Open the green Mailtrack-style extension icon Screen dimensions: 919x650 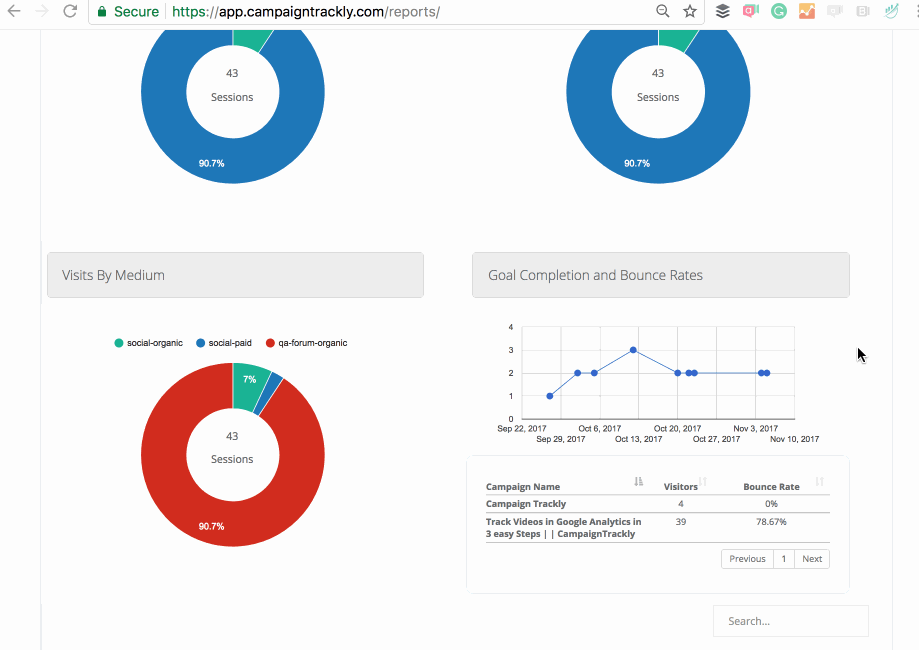890,11
